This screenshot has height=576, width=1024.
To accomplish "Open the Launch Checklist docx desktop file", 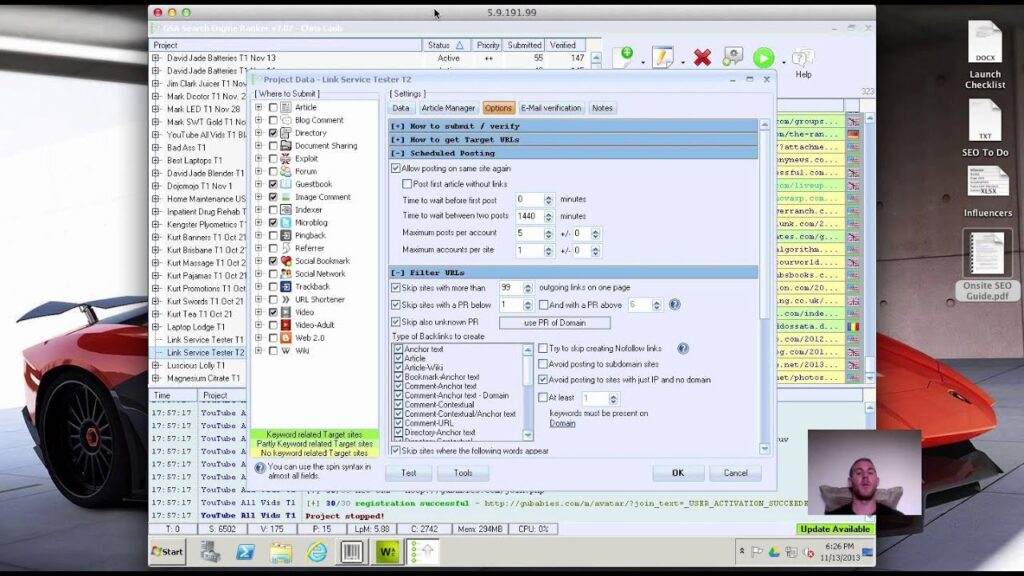I will pos(985,55).
